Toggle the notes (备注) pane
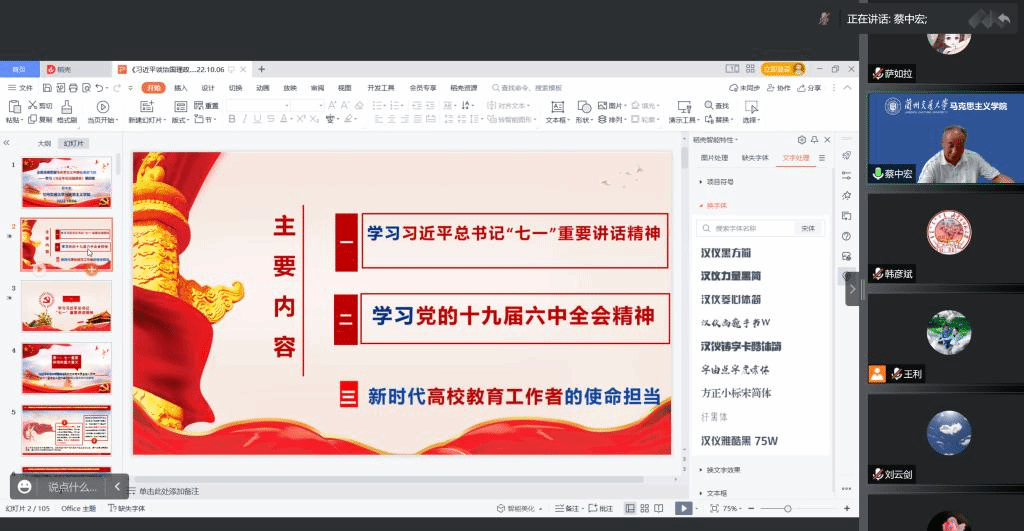Screen dimensions: 1024x531 point(569,508)
